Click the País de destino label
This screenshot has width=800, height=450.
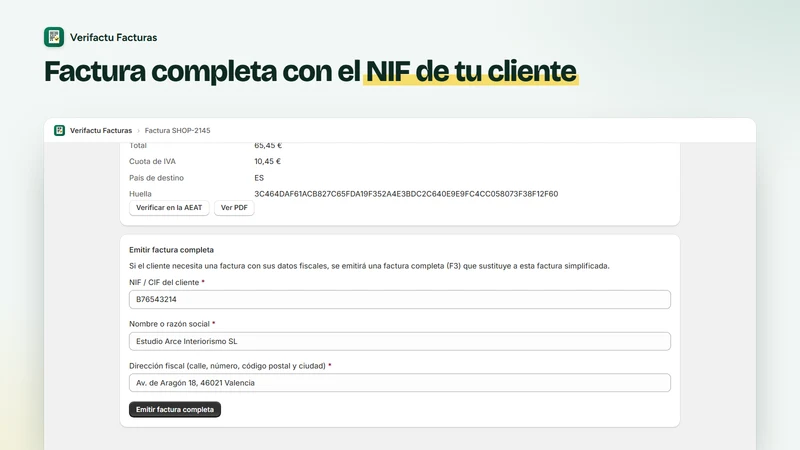coord(156,178)
